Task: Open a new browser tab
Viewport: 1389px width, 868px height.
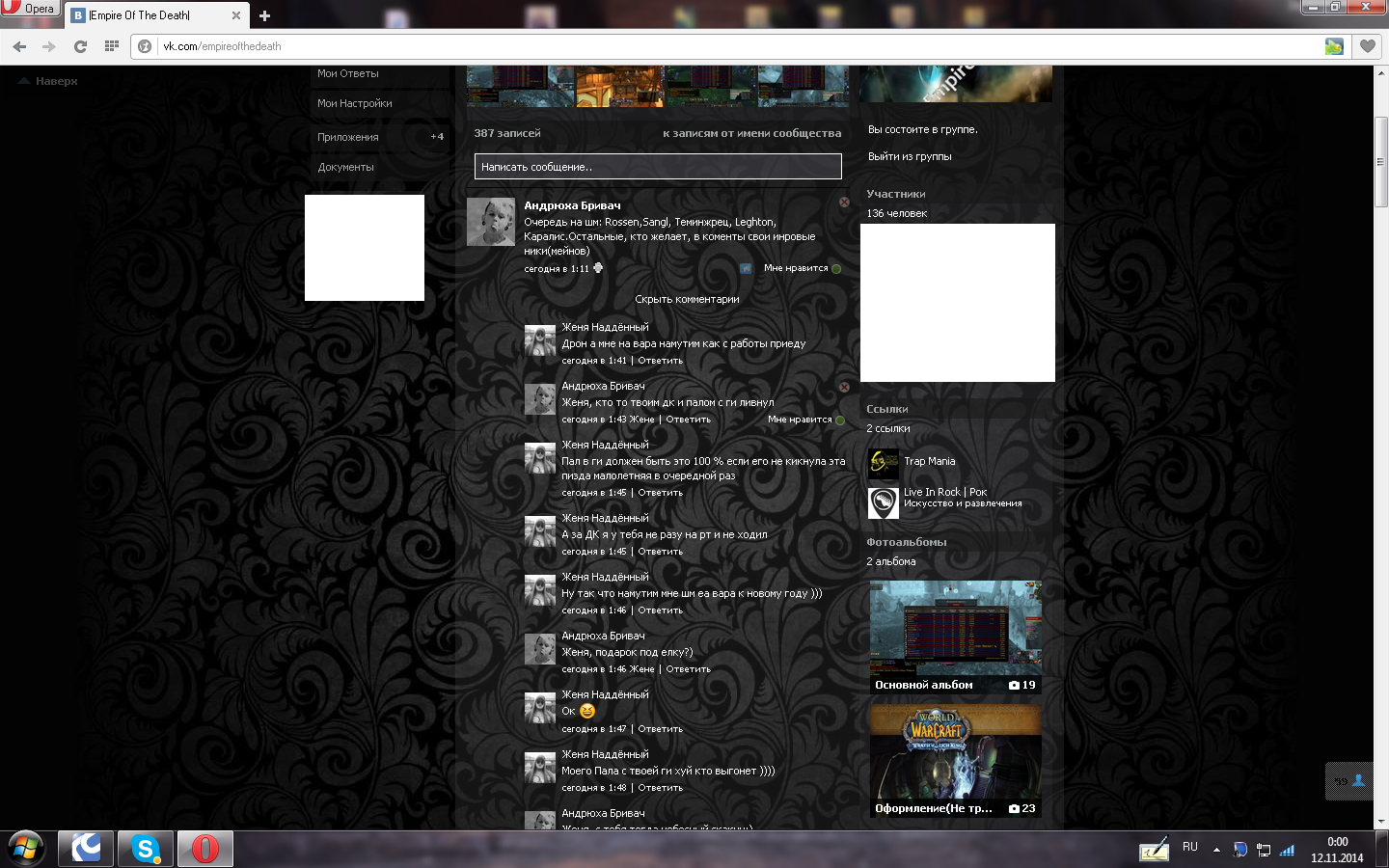Action: pos(264,15)
